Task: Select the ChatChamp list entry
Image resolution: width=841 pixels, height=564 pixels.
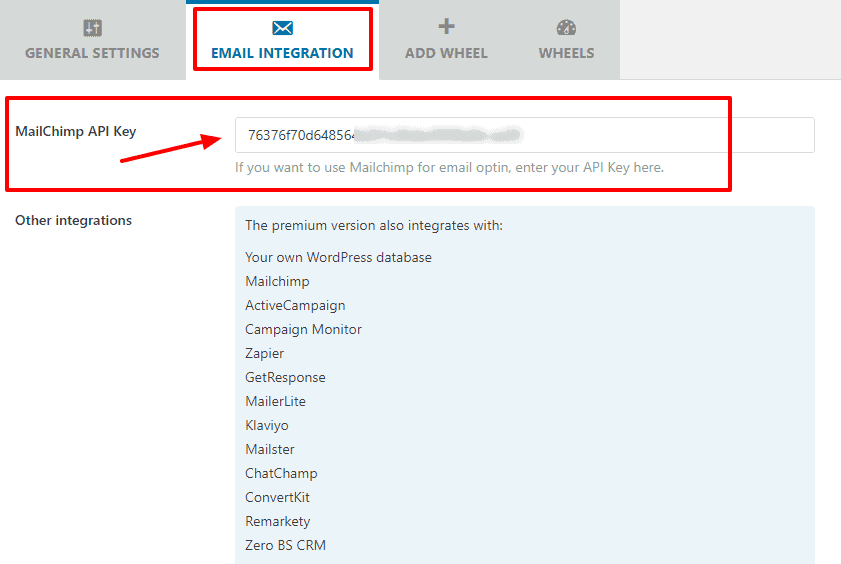Action: [281, 473]
